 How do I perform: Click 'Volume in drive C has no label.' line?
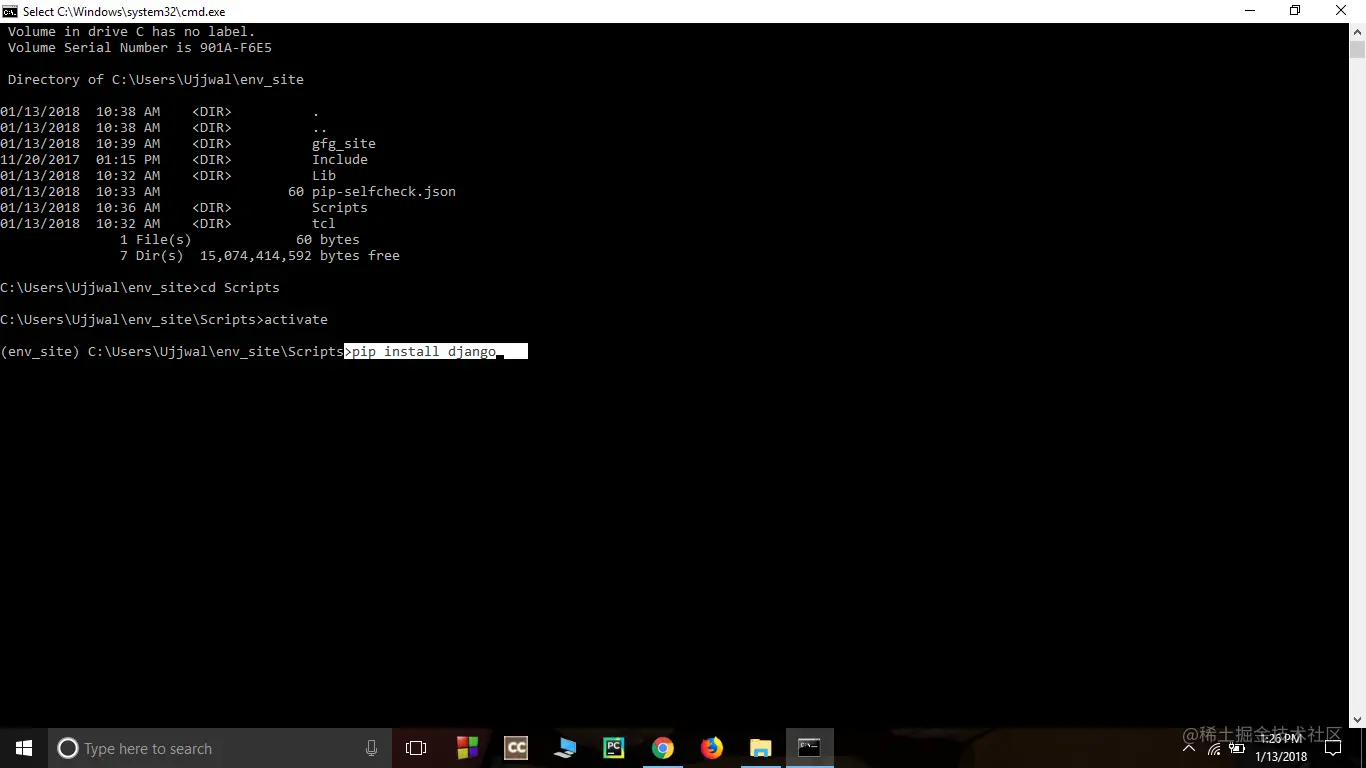tap(132, 31)
